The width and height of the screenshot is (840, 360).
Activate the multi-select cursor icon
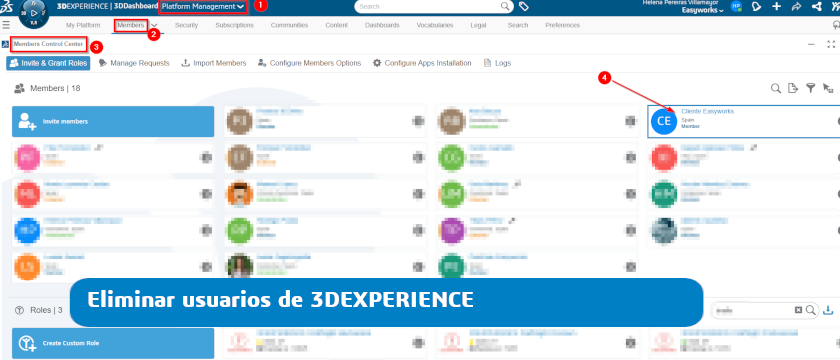828,88
